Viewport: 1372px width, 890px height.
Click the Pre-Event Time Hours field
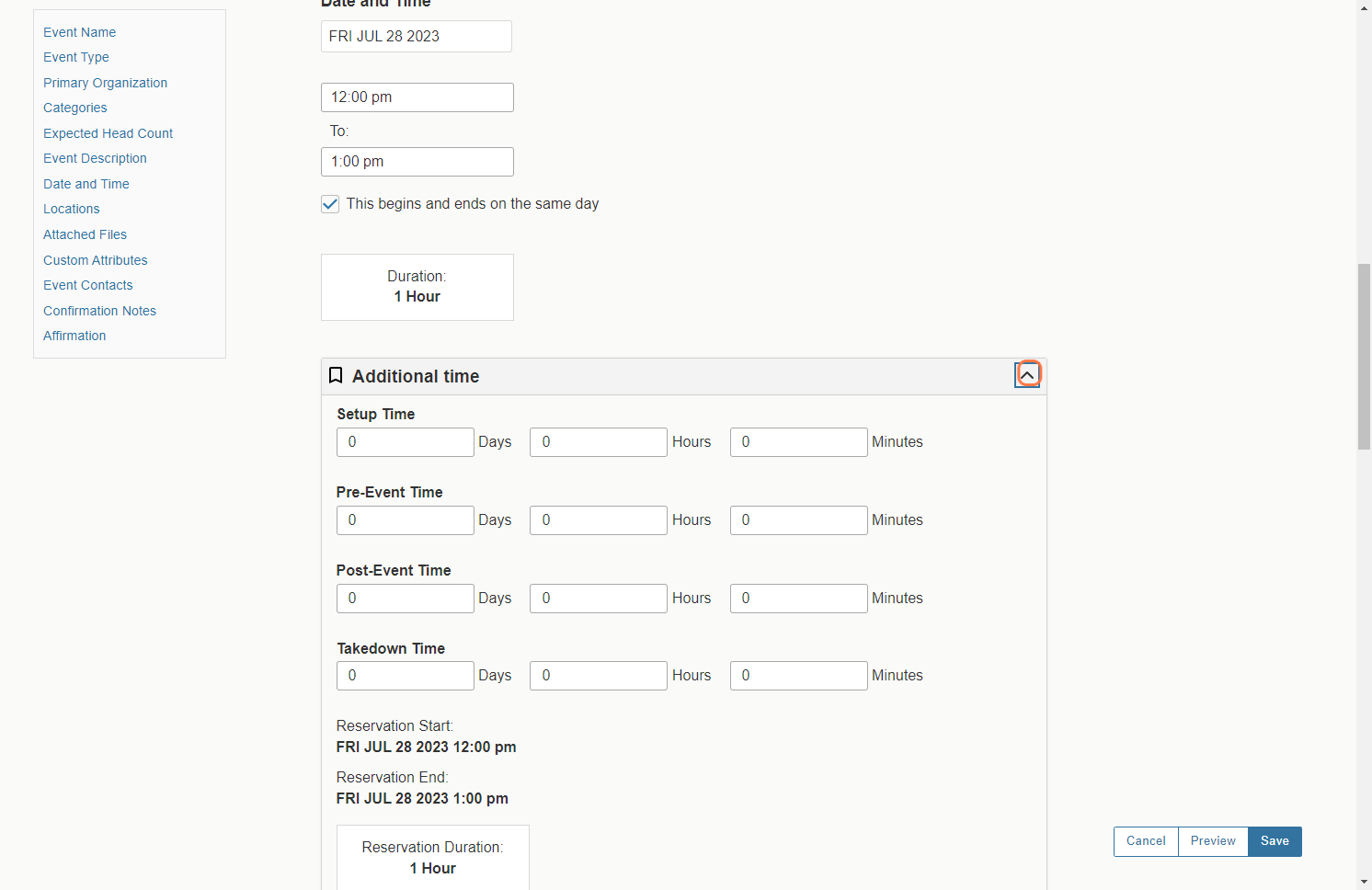[599, 520]
